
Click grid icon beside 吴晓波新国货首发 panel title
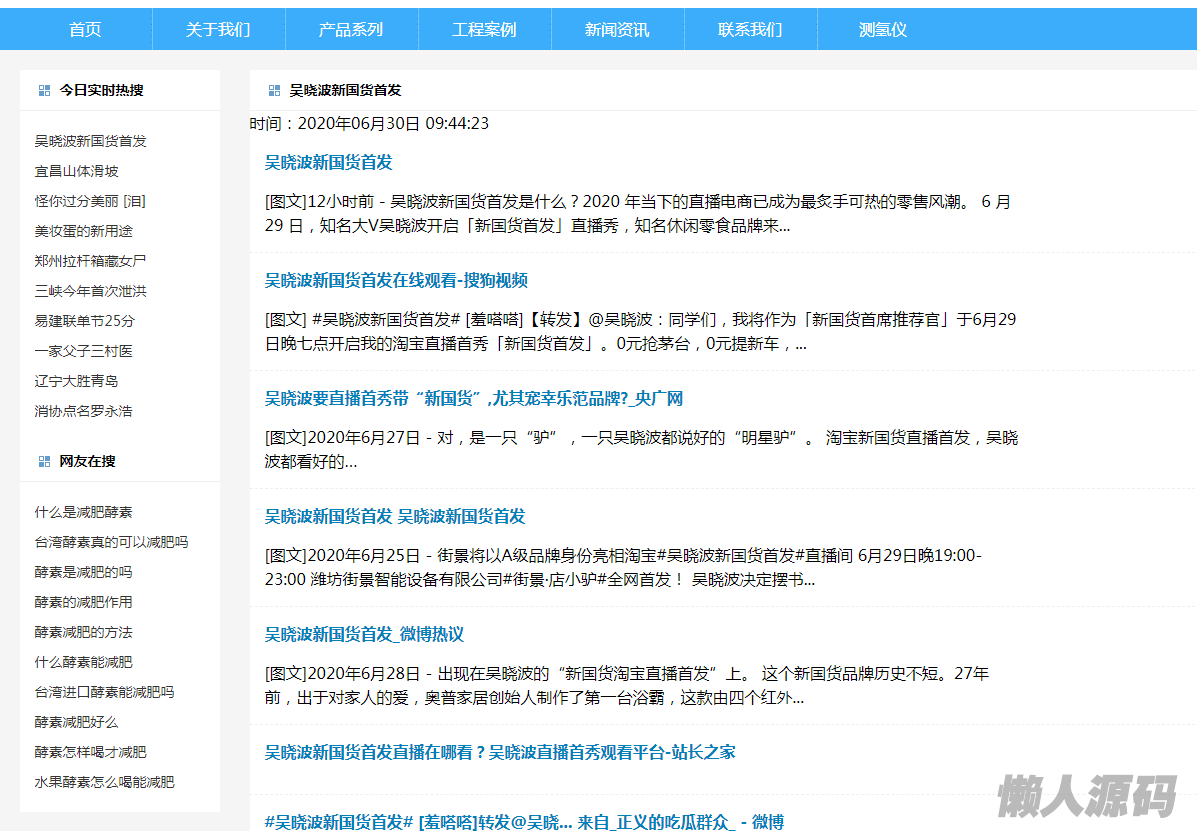click(274, 90)
